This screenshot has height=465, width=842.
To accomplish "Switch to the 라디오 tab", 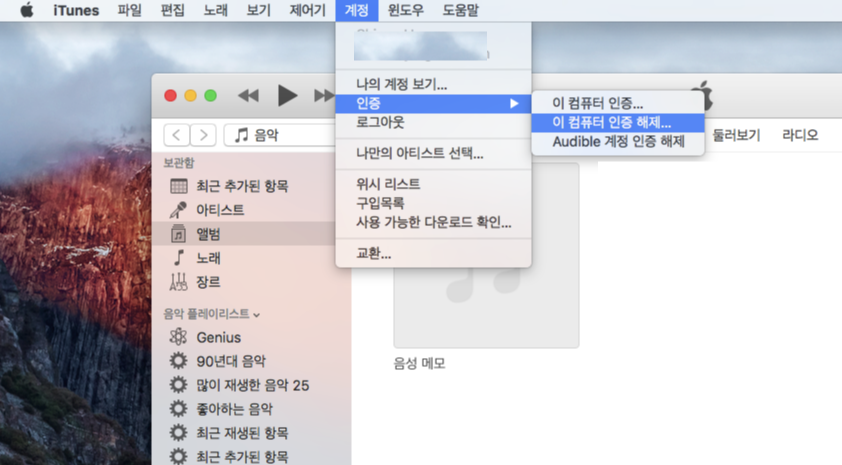I will (800, 135).
